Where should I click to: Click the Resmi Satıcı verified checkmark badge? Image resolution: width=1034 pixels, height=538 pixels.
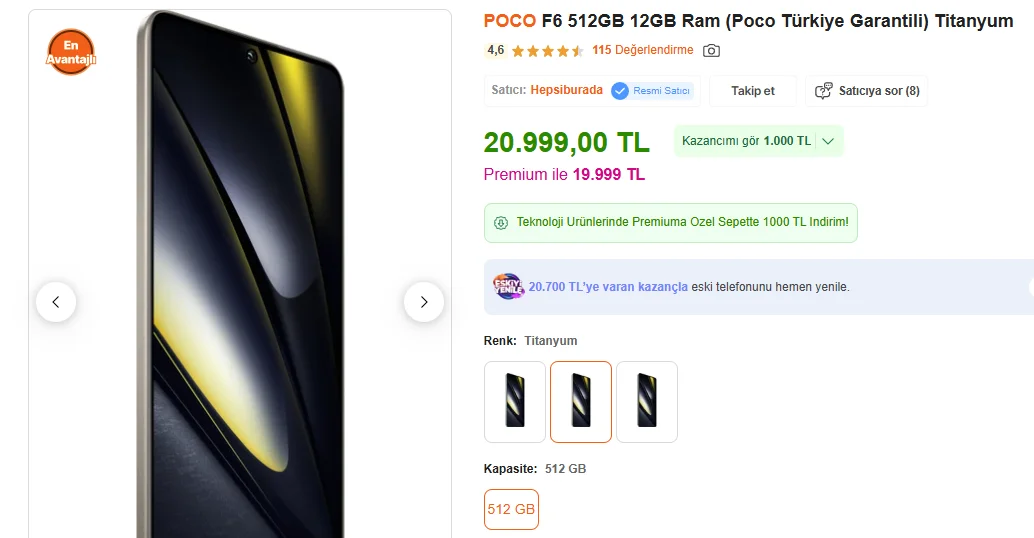620,91
